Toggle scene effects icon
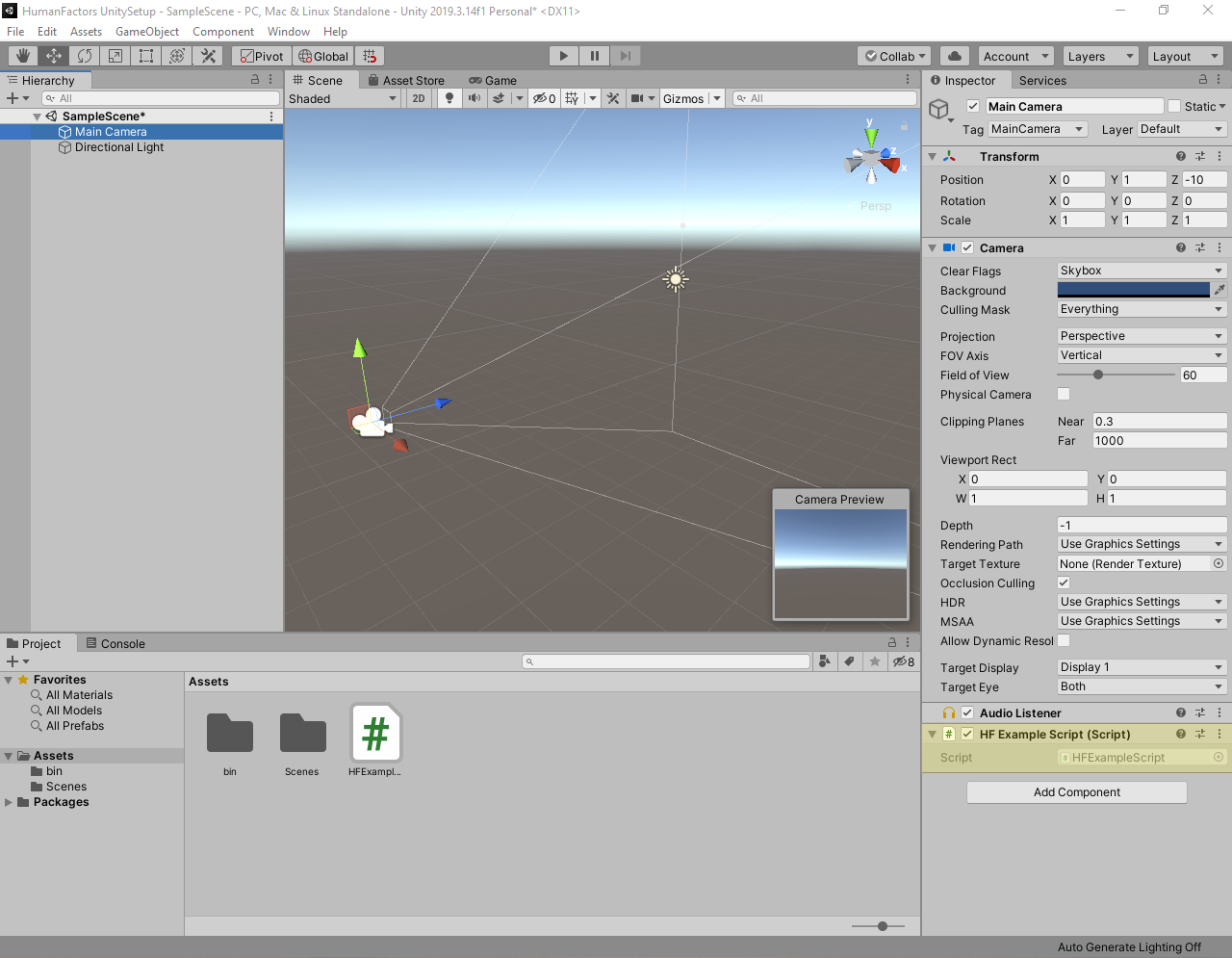Image resolution: width=1232 pixels, height=958 pixels. 499,98
